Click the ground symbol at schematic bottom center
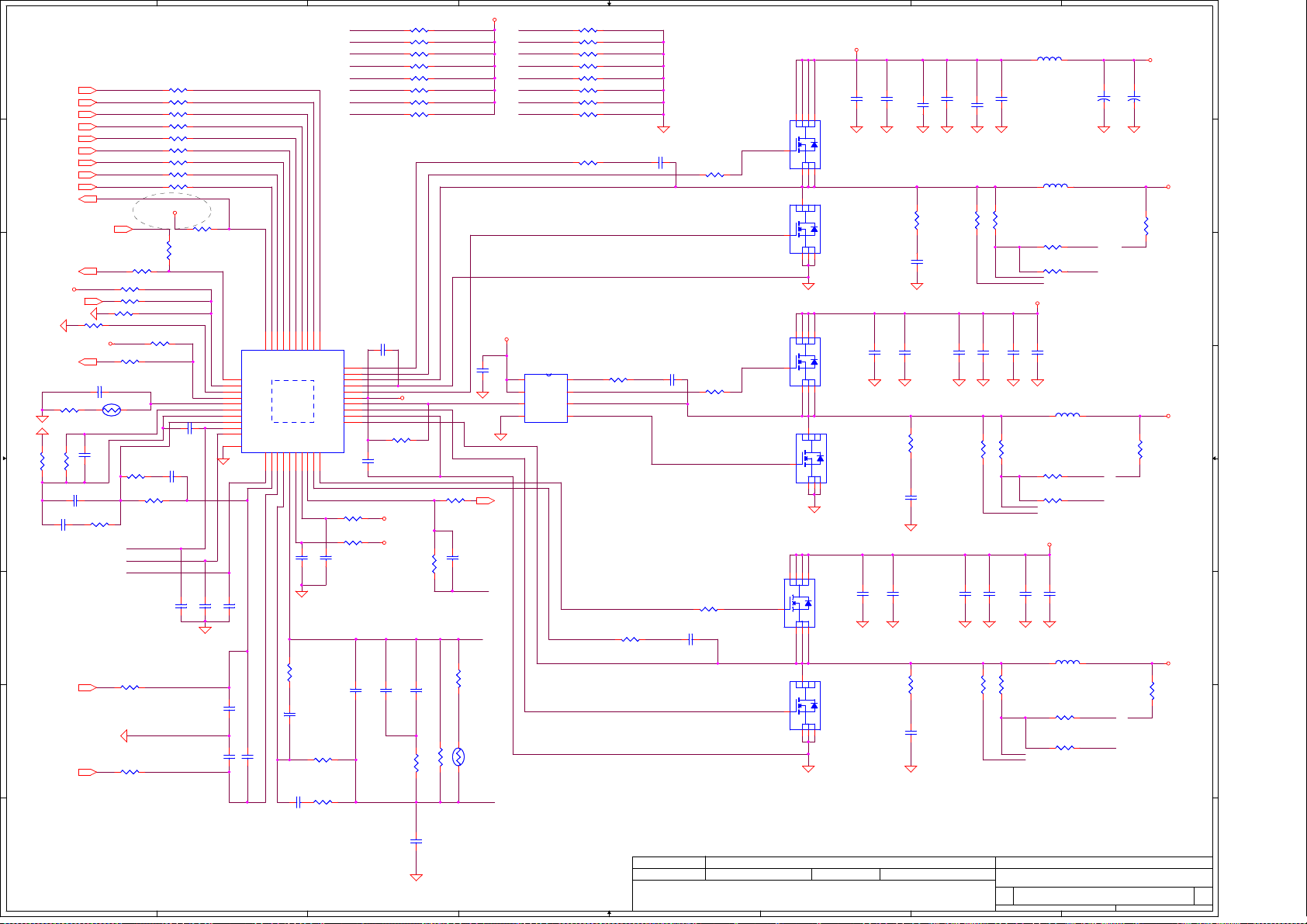 click(416, 877)
